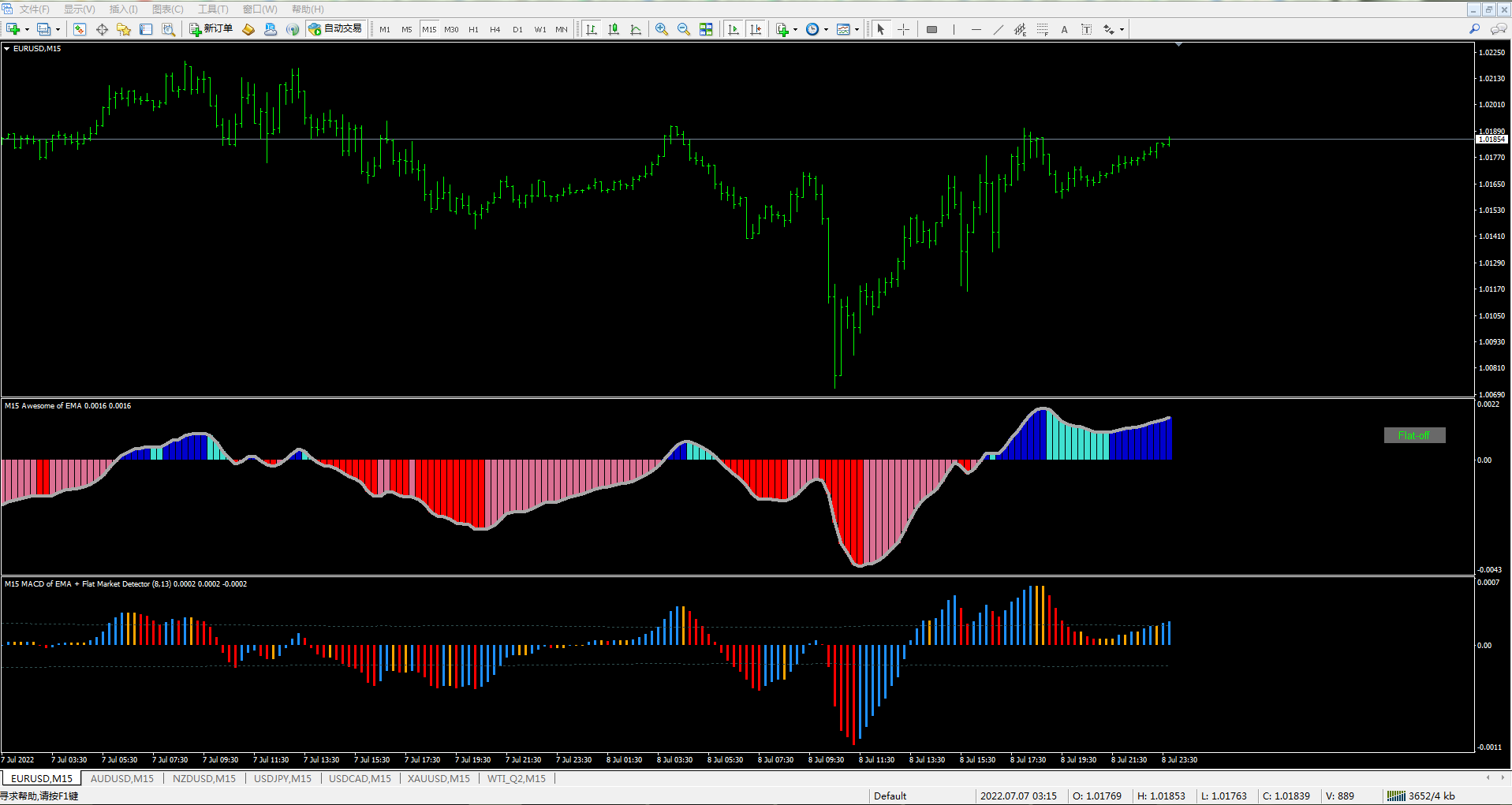The height and width of the screenshot is (805, 1512).
Task: Expand the Profiles dropdown arrow
Action: 58,29
